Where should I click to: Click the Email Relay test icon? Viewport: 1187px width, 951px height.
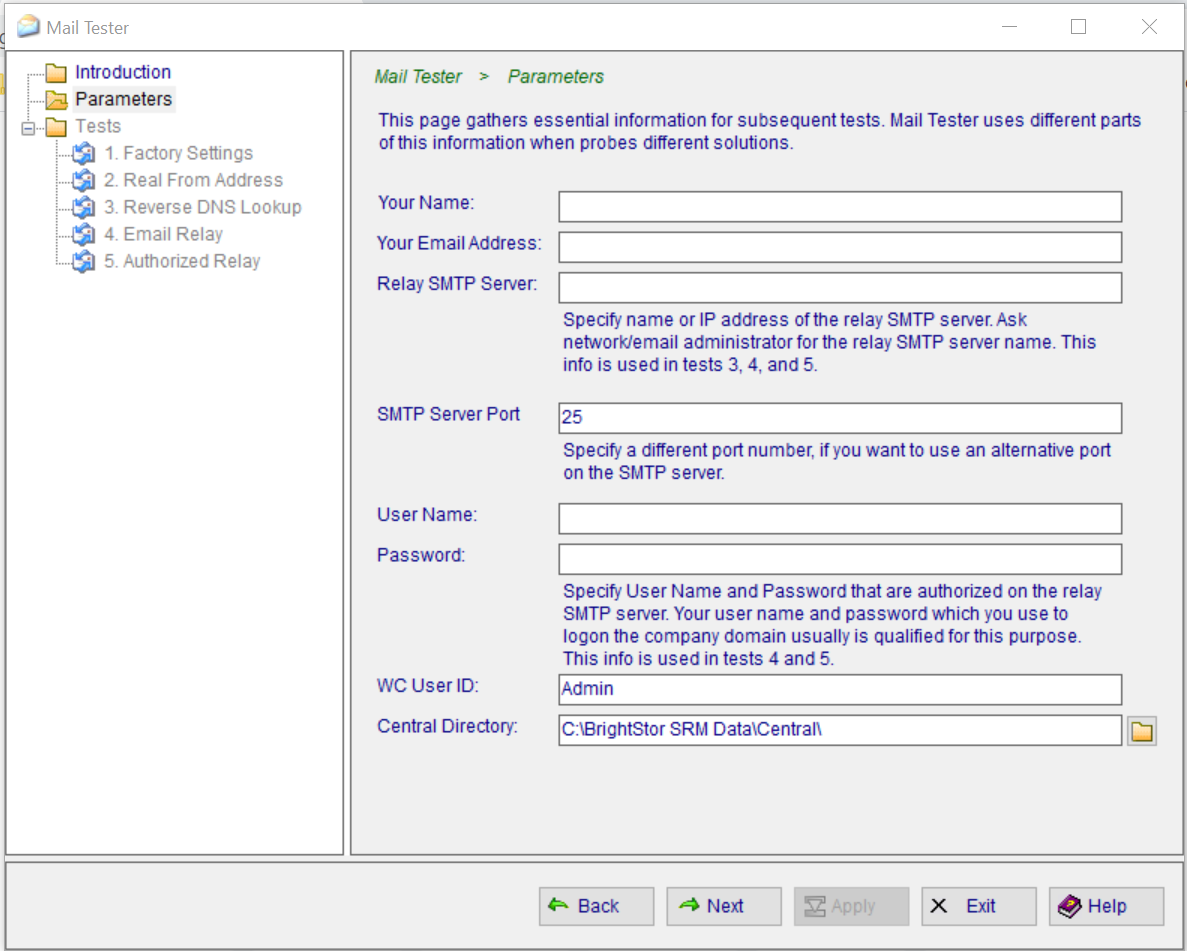click(x=84, y=235)
